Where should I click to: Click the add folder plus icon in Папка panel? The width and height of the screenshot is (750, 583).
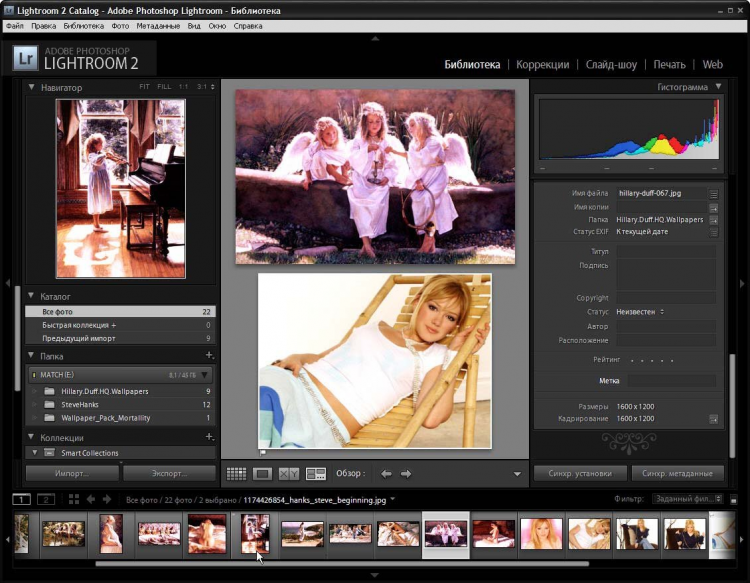[x=209, y=355]
